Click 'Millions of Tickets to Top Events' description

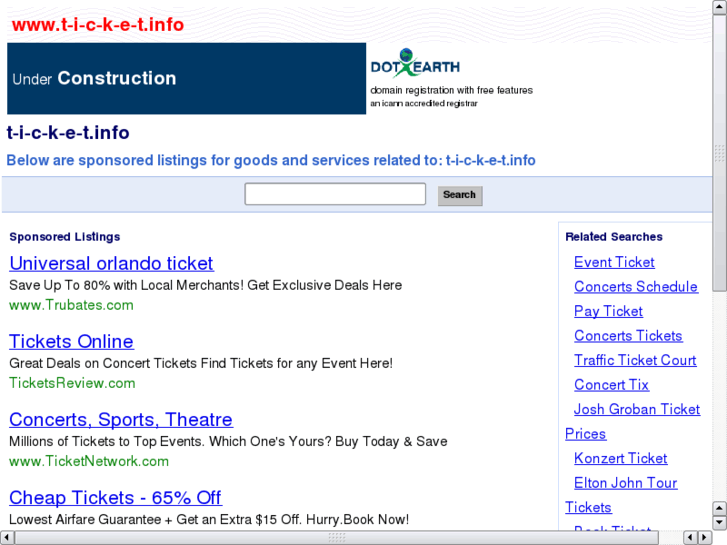click(x=228, y=441)
